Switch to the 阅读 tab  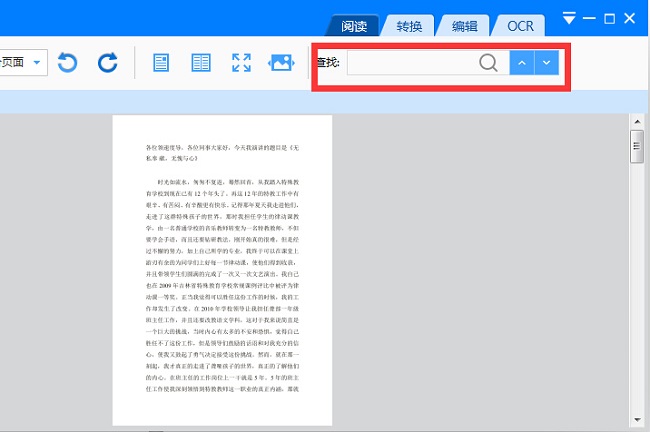coord(354,26)
